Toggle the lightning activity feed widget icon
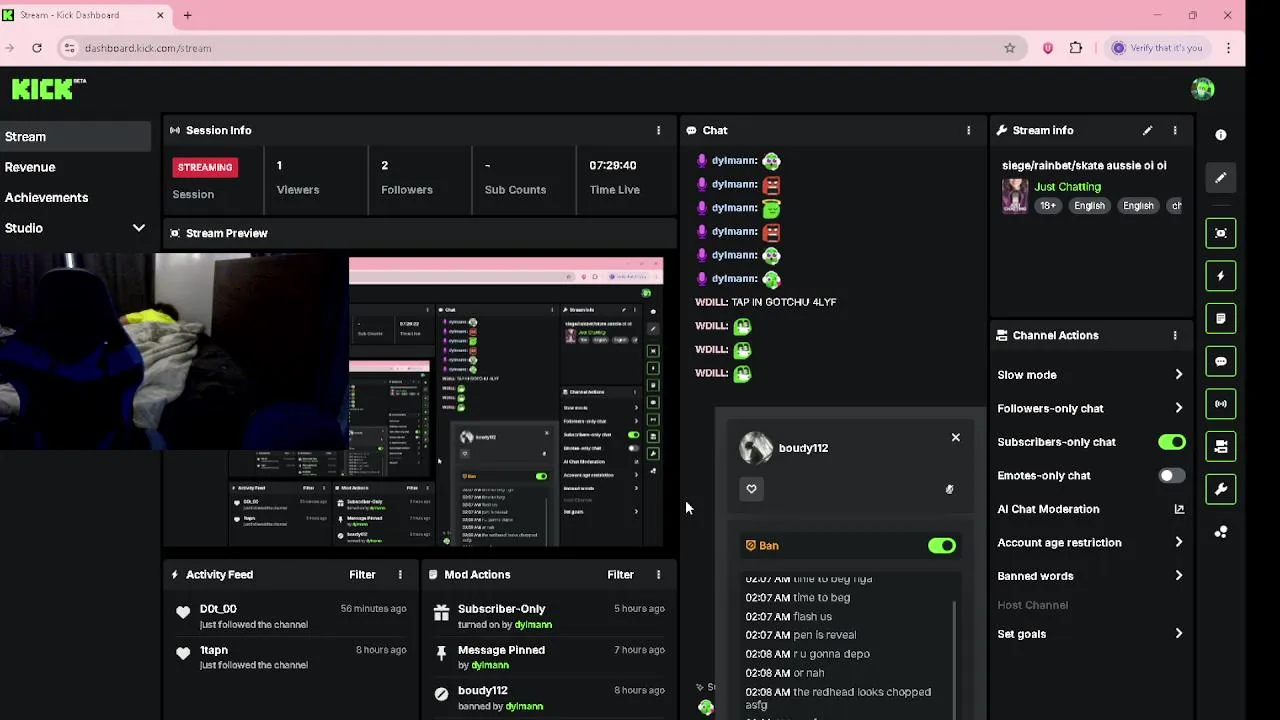1280x720 pixels. coord(1220,276)
